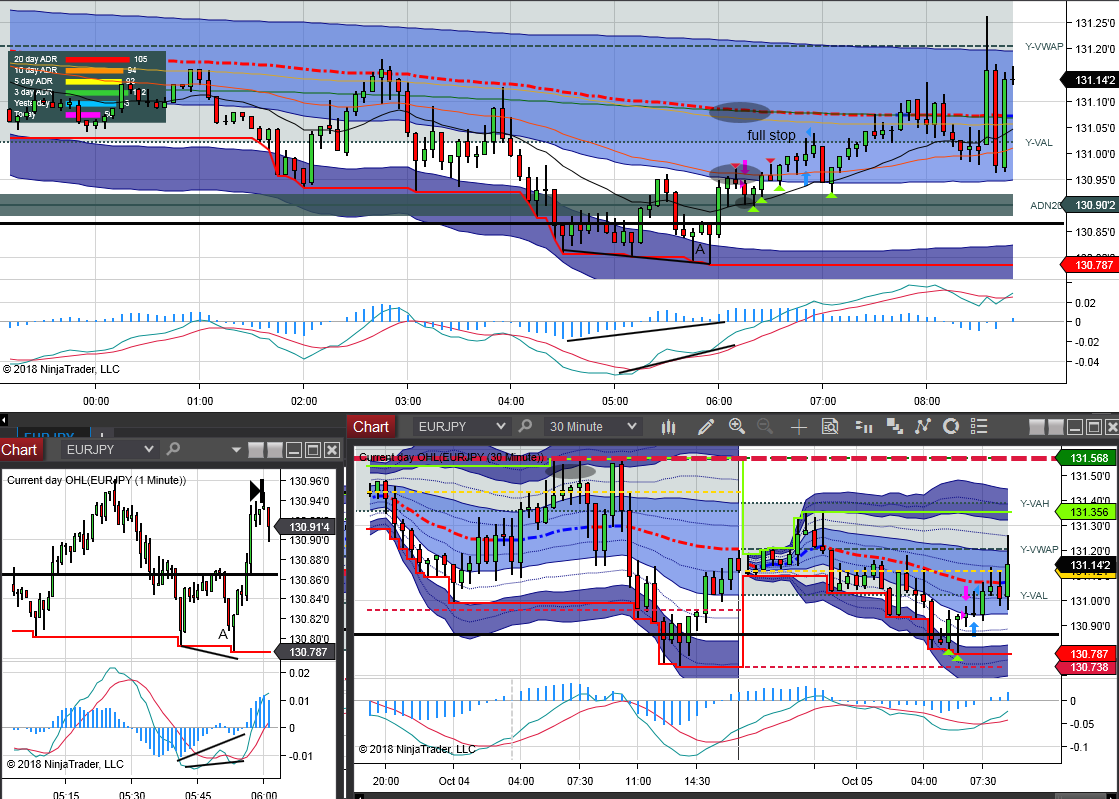This screenshot has height=799, width=1119.
Task: Click Y-VWAP label on the top chart
Action: point(1044,47)
